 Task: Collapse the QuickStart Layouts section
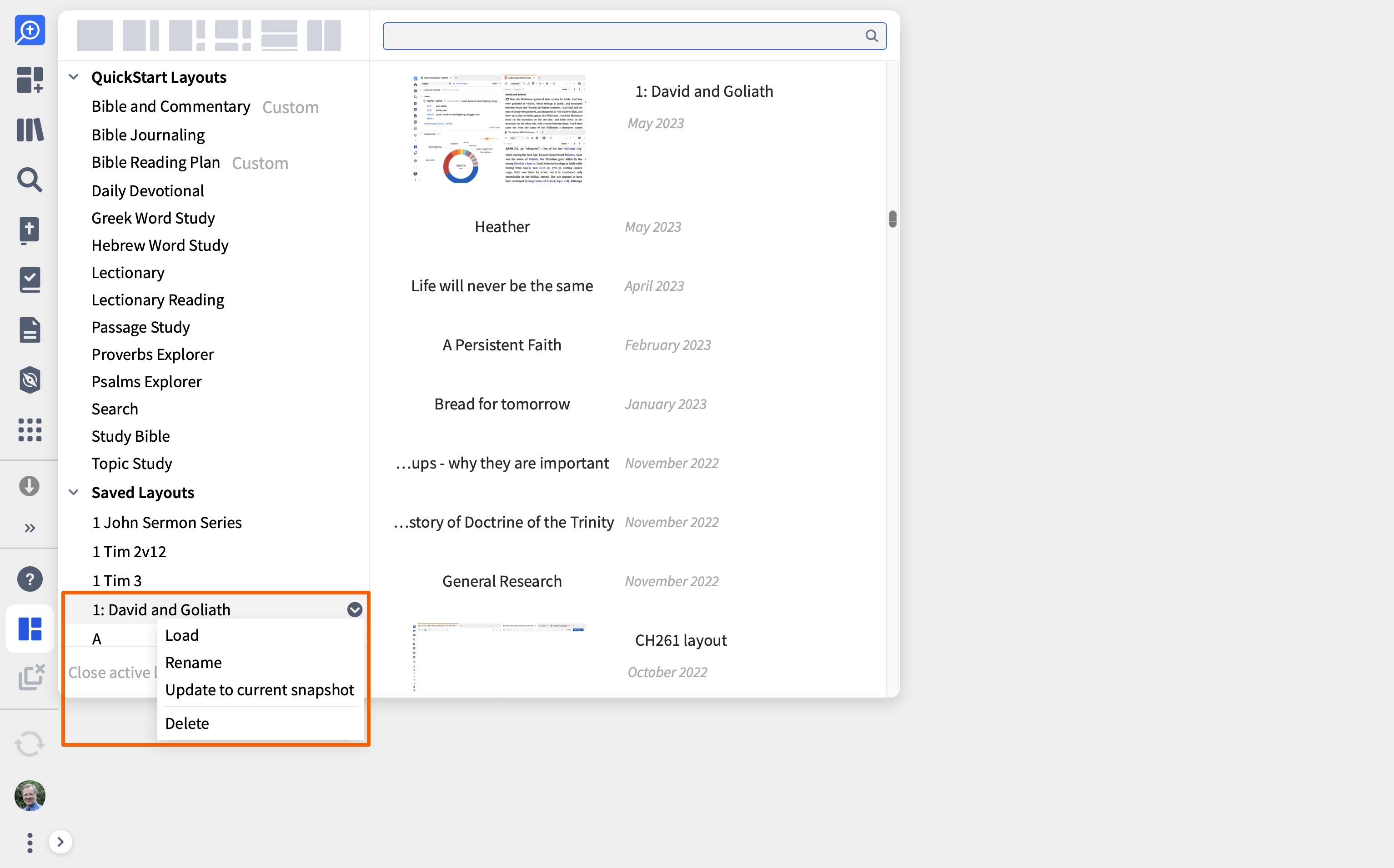tap(74, 77)
